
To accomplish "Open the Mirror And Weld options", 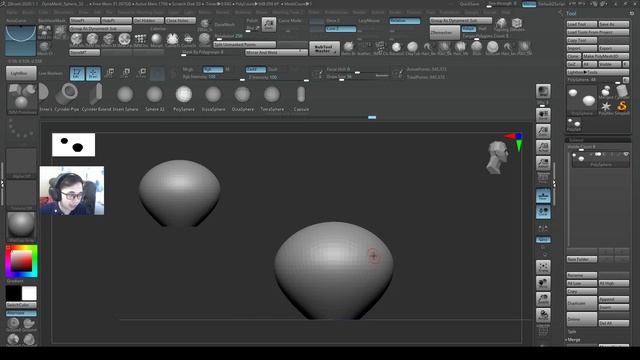I will click(276, 53).
